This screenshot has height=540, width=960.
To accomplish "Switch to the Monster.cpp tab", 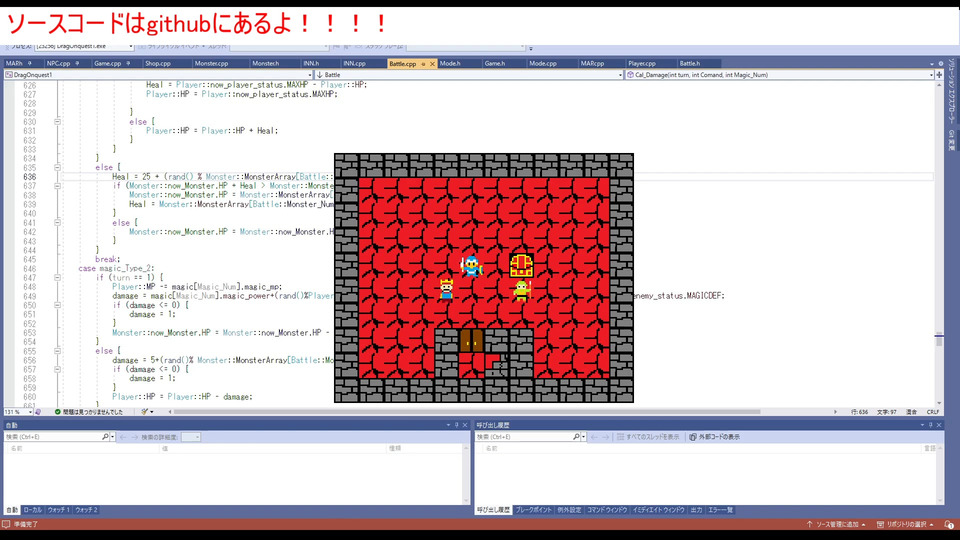I will [211, 64].
